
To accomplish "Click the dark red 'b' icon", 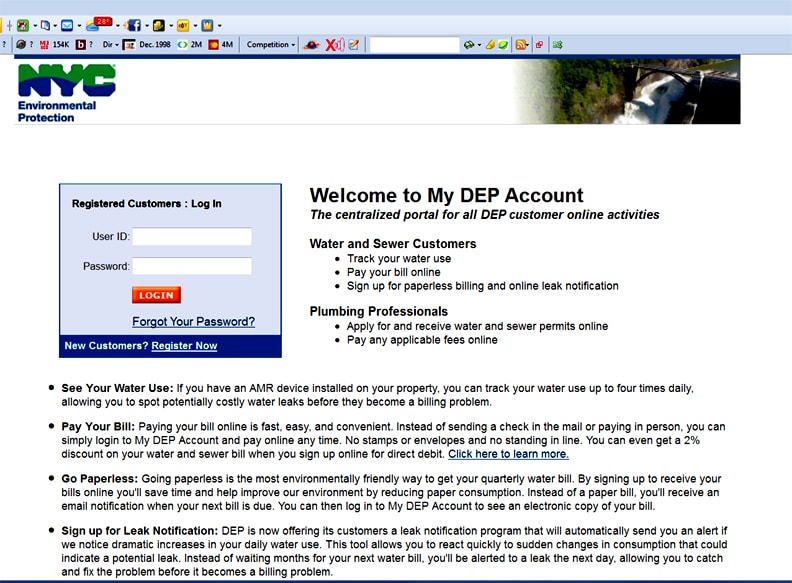I will [x=80, y=44].
